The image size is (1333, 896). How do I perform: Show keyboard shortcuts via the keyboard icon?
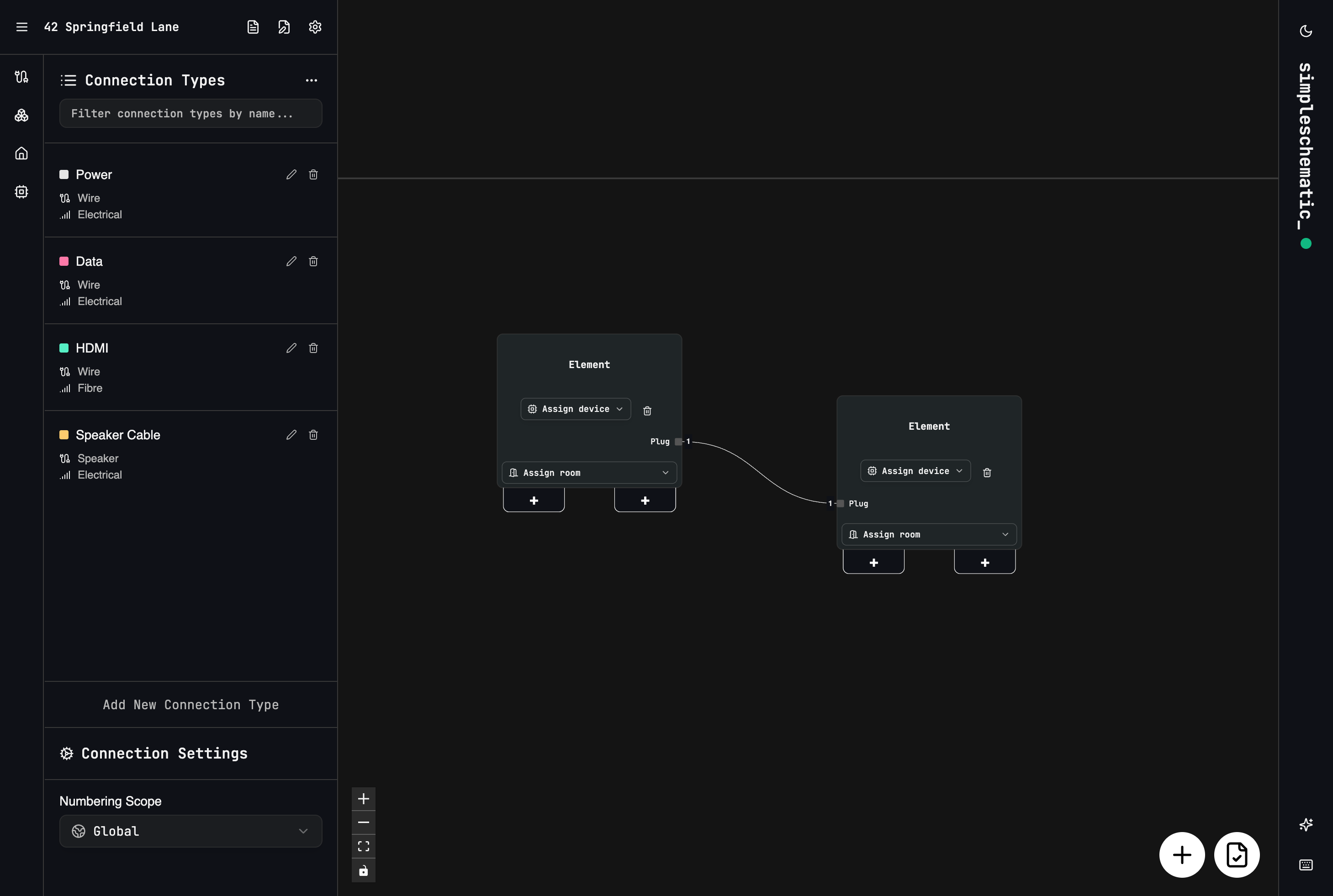click(1307, 865)
